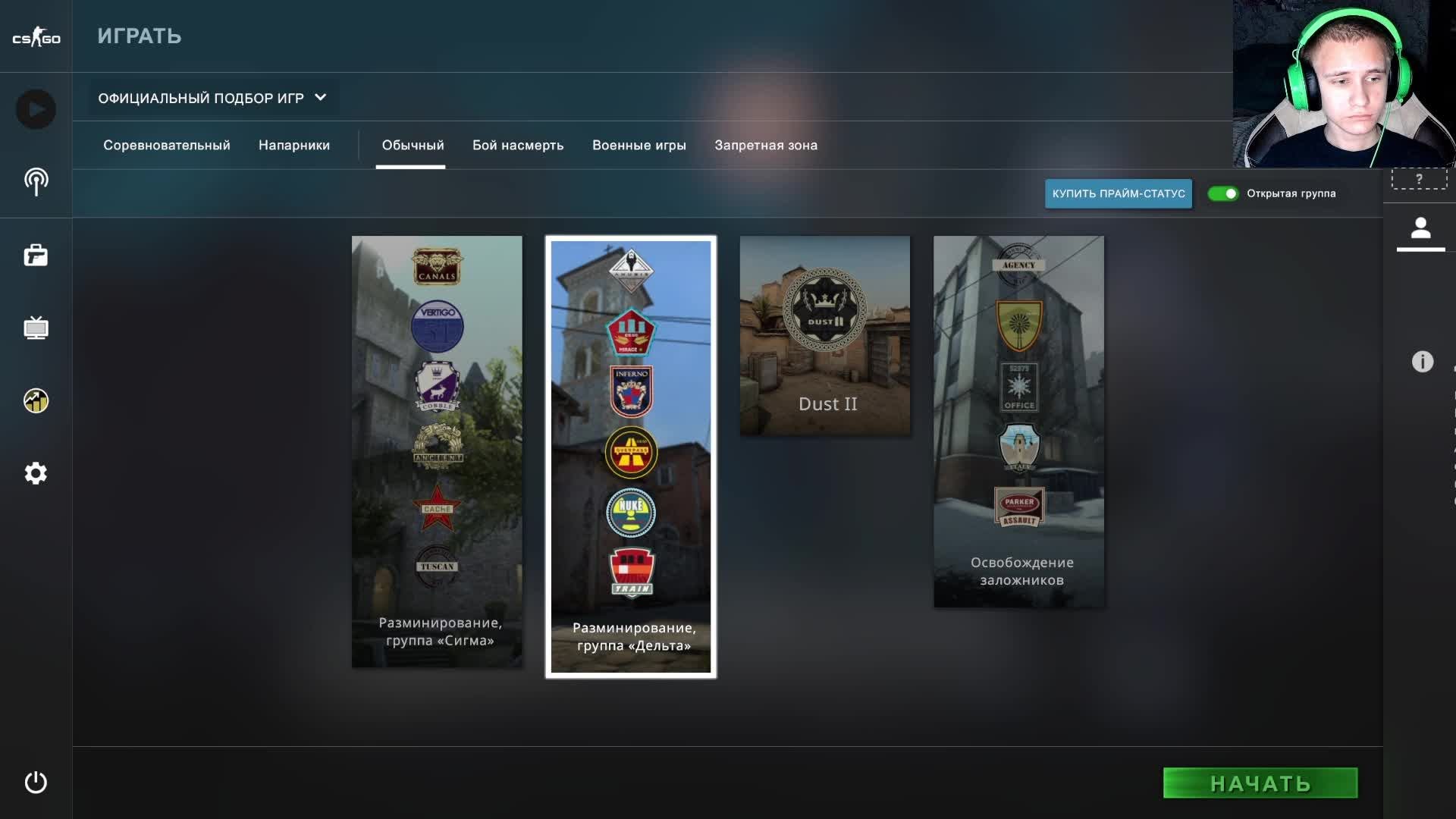The width and height of the screenshot is (1456, 819).
Task: Switch to the Бой насмерть tab
Action: [x=517, y=145]
